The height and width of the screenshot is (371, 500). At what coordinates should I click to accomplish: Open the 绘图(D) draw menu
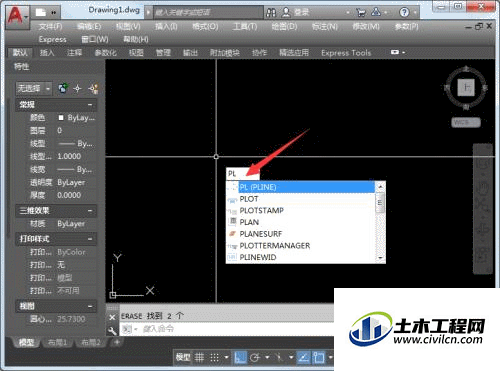click(x=284, y=26)
